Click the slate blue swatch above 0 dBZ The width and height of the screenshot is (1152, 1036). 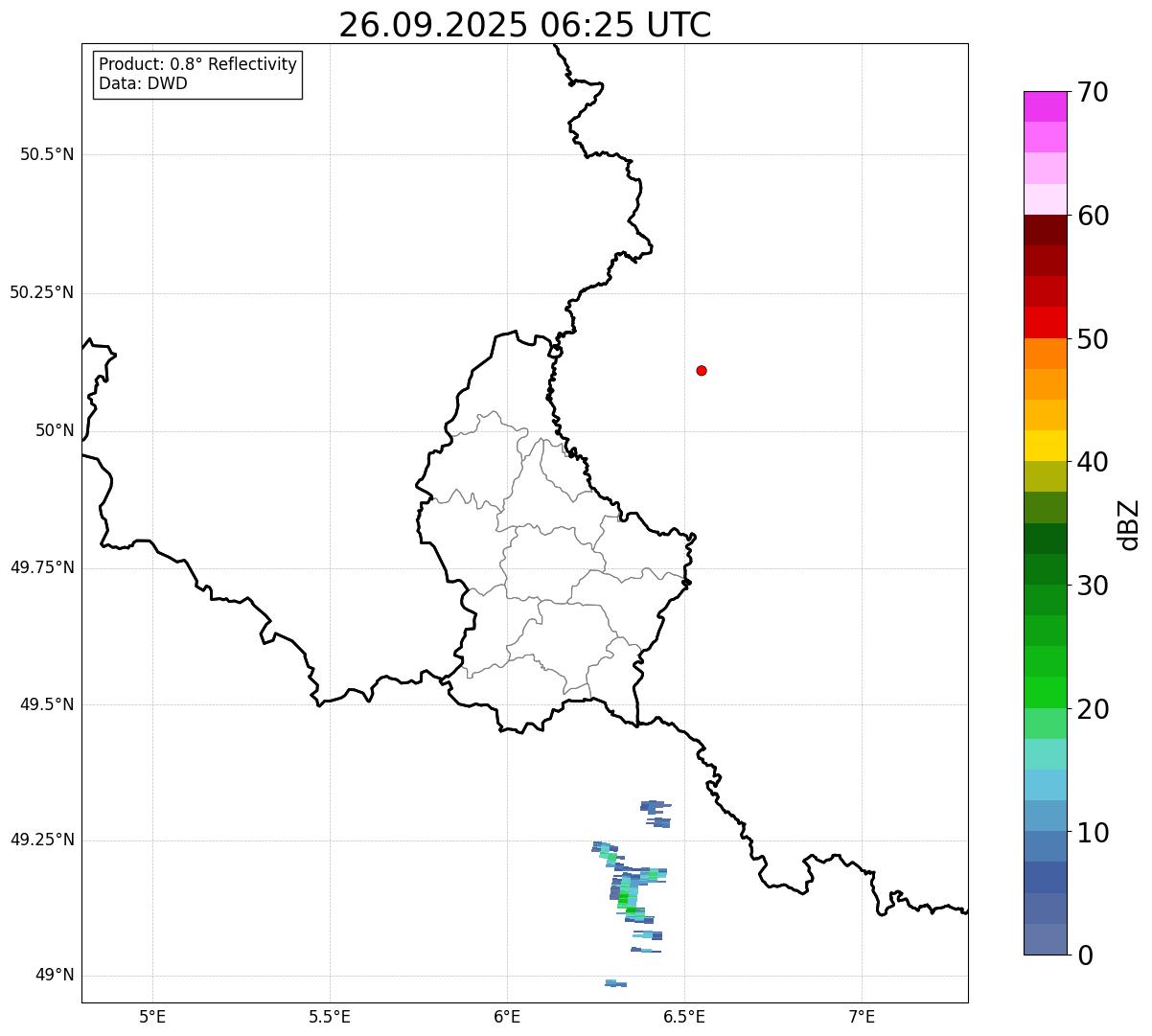point(1045,939)
